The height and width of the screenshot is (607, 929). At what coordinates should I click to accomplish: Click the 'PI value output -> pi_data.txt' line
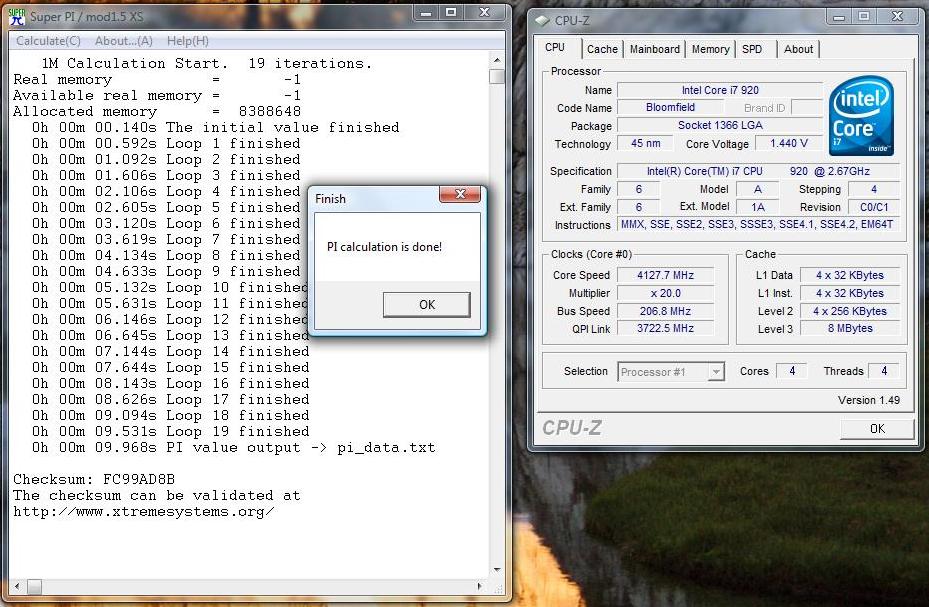(x=234, y=448)
